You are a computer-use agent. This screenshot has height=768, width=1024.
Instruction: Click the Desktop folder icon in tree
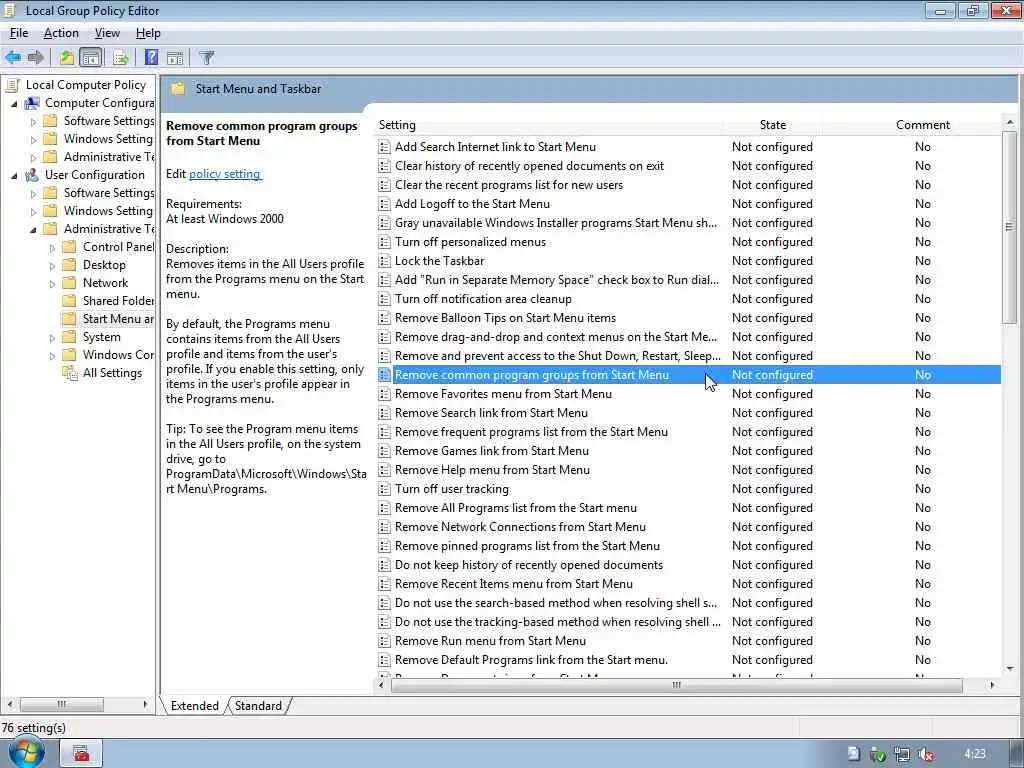69,264
